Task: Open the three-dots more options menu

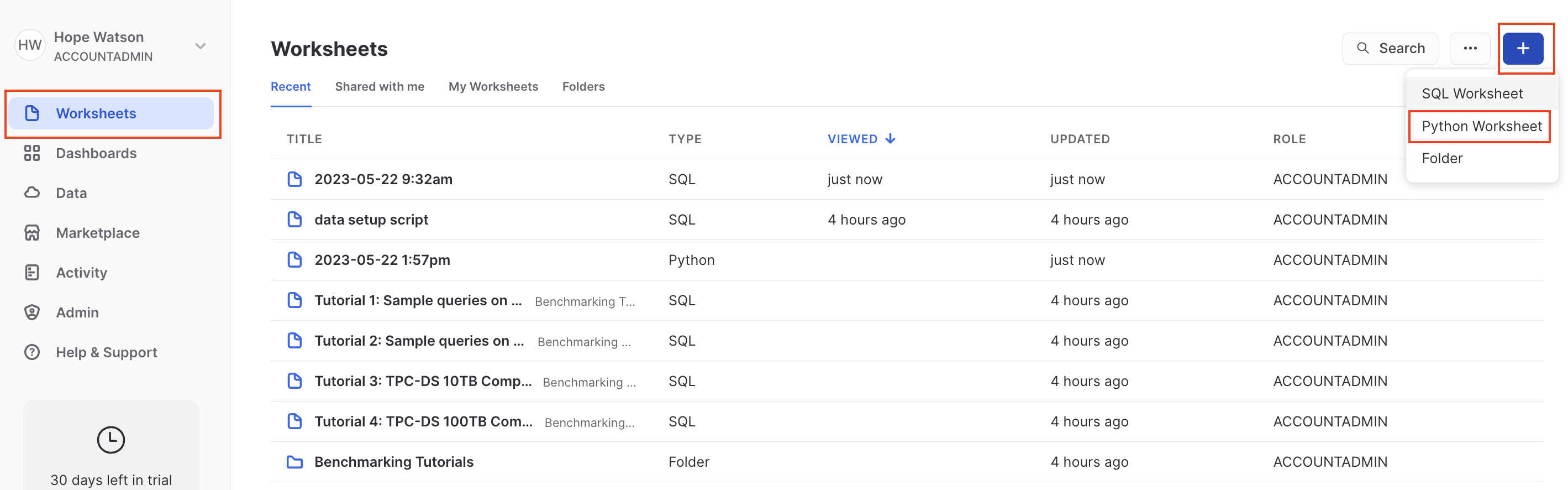Action: 1470,48
